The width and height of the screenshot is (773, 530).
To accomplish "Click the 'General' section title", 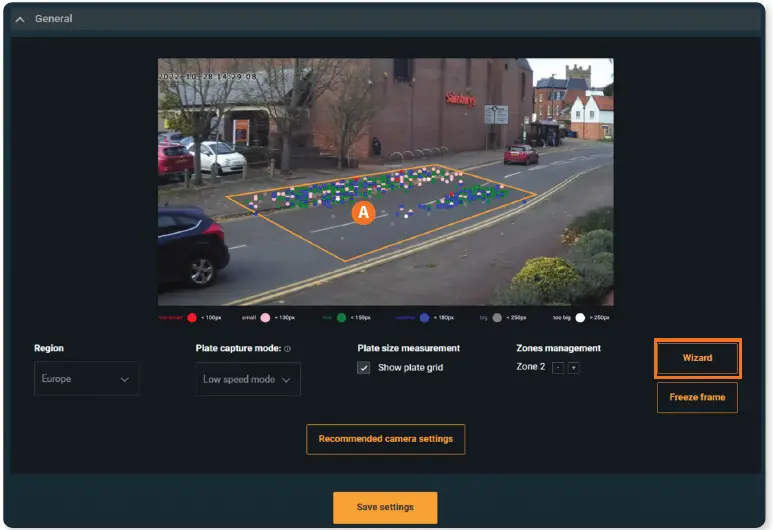I will [x=54, y=19].
